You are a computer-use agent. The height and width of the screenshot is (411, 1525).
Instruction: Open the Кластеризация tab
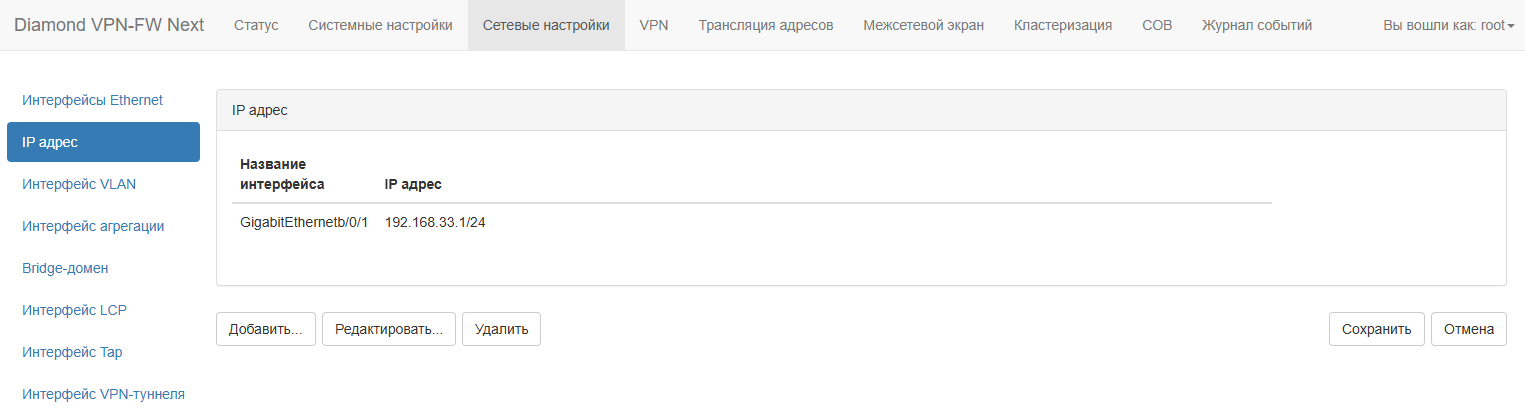pos(1063,25)
